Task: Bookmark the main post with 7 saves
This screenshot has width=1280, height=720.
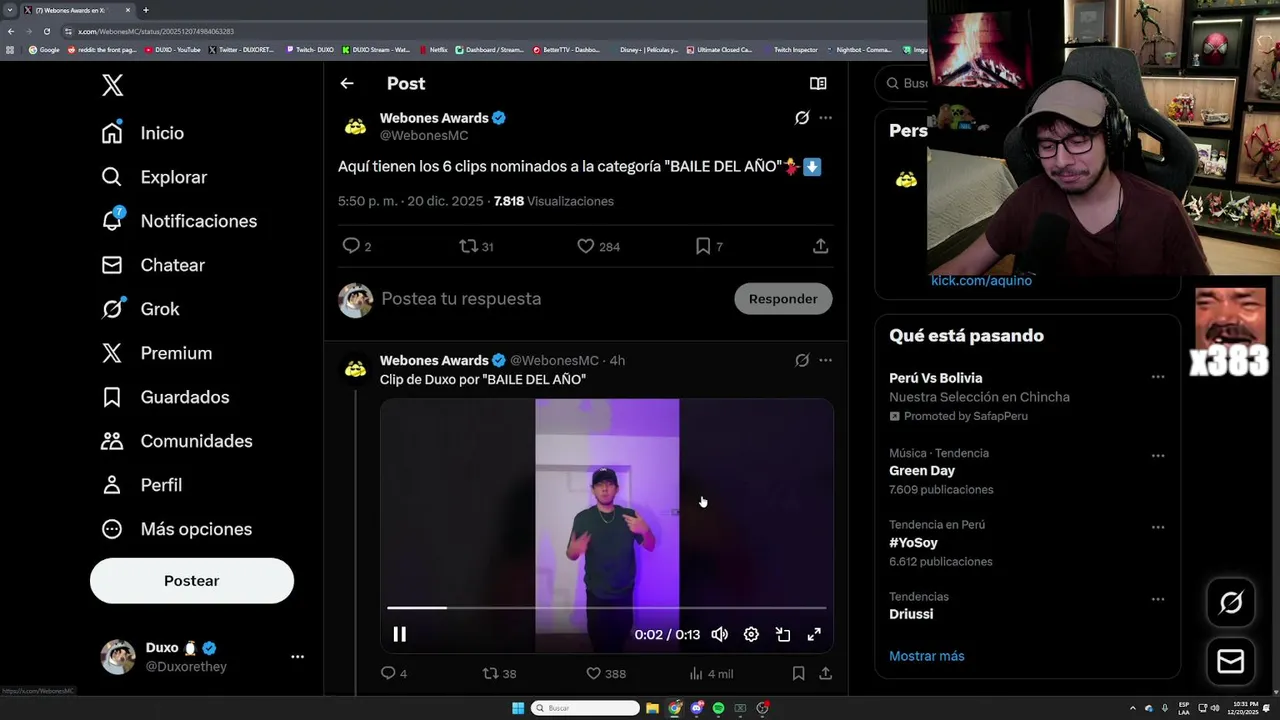Action: (709, 246)
